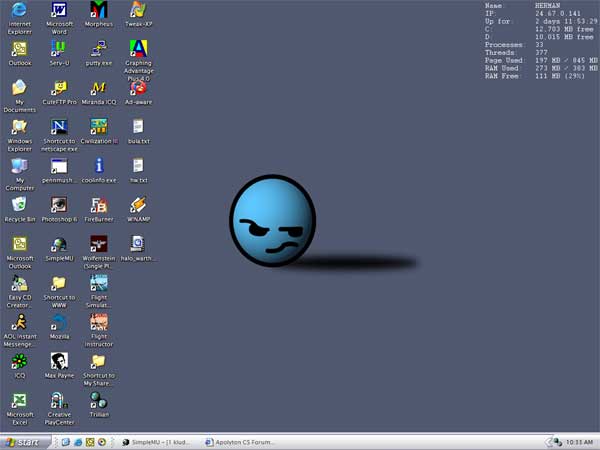Click the Start button
Viewport: 600px width, 450px height.
pos(25,441)
